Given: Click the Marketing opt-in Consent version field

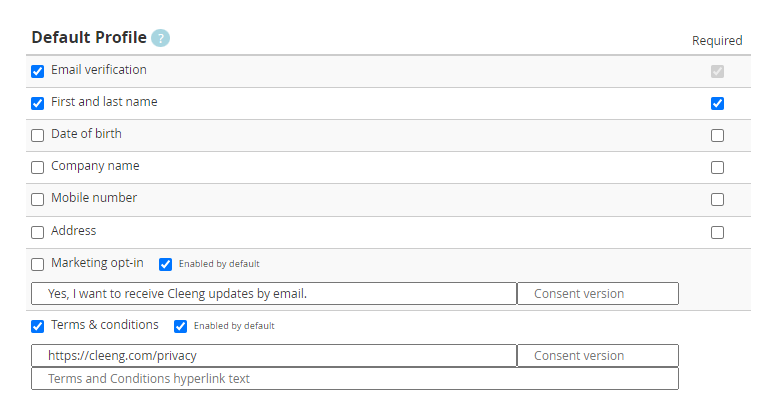Looking at the screenshot, I should pos(598,293).
